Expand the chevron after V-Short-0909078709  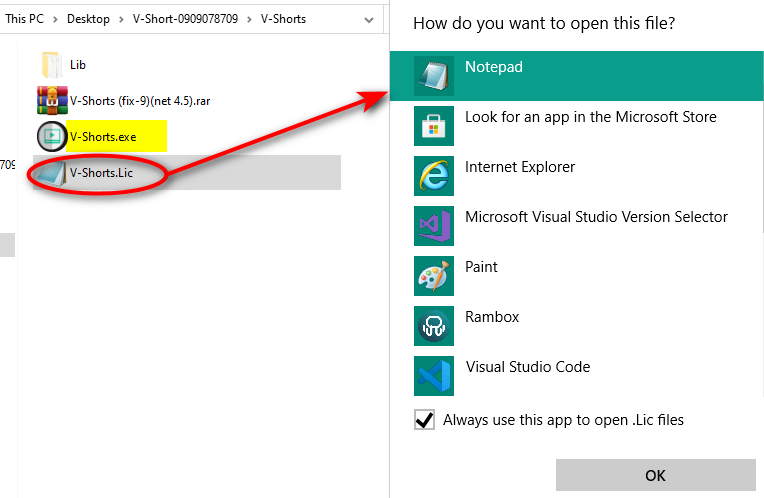[249, 19]
